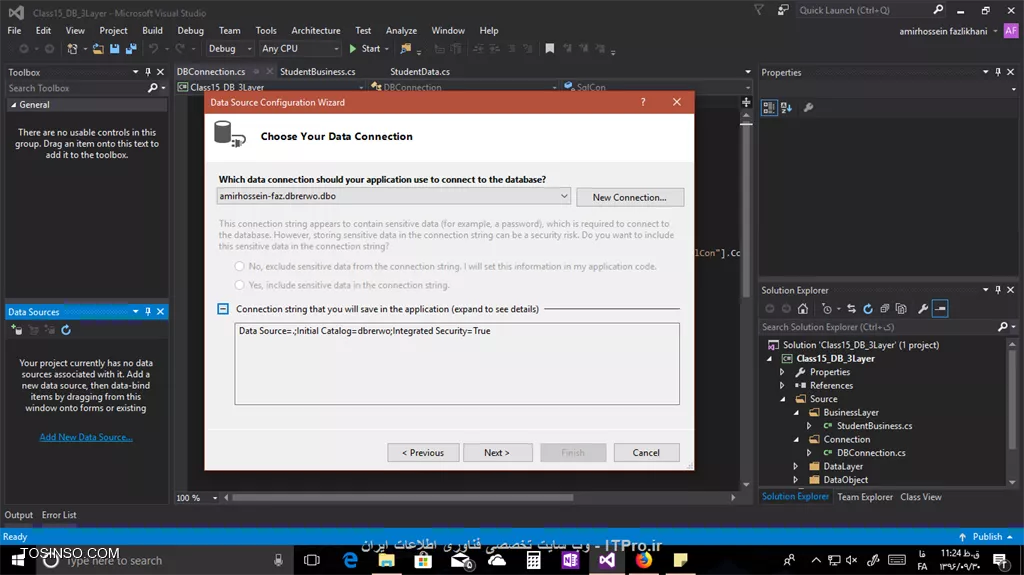Refresh the Data Sources panel
This screenshot has height=575, width=1024.
(x=66, y=330)
